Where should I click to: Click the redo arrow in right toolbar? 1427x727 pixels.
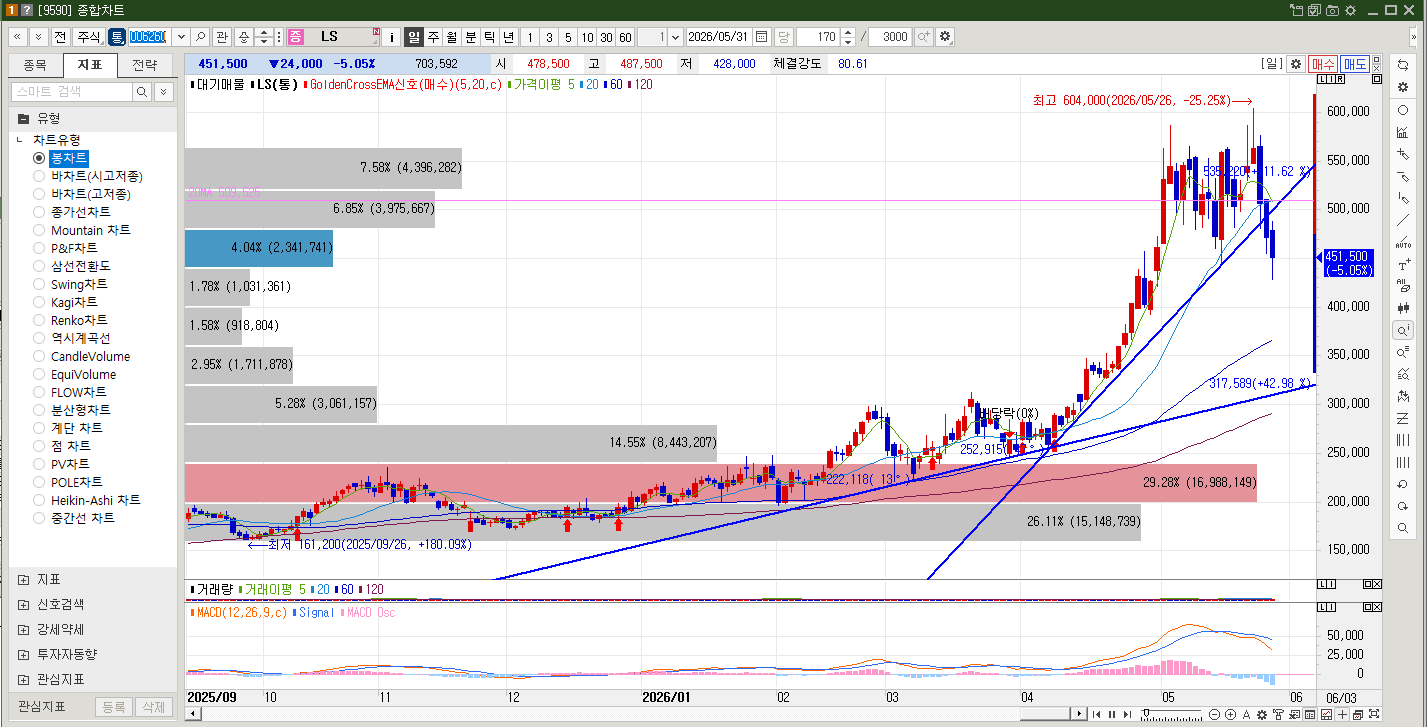[1403, 506]
